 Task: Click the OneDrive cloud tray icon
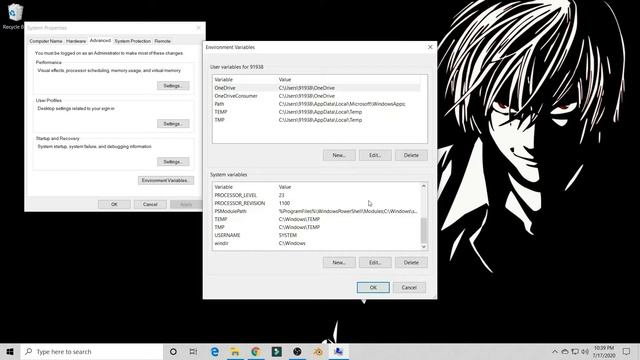click(x=565, y=351)
